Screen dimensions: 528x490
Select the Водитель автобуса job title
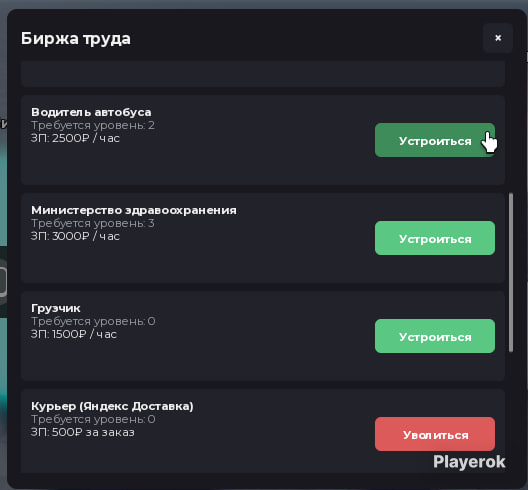click(x=91, y=112)
